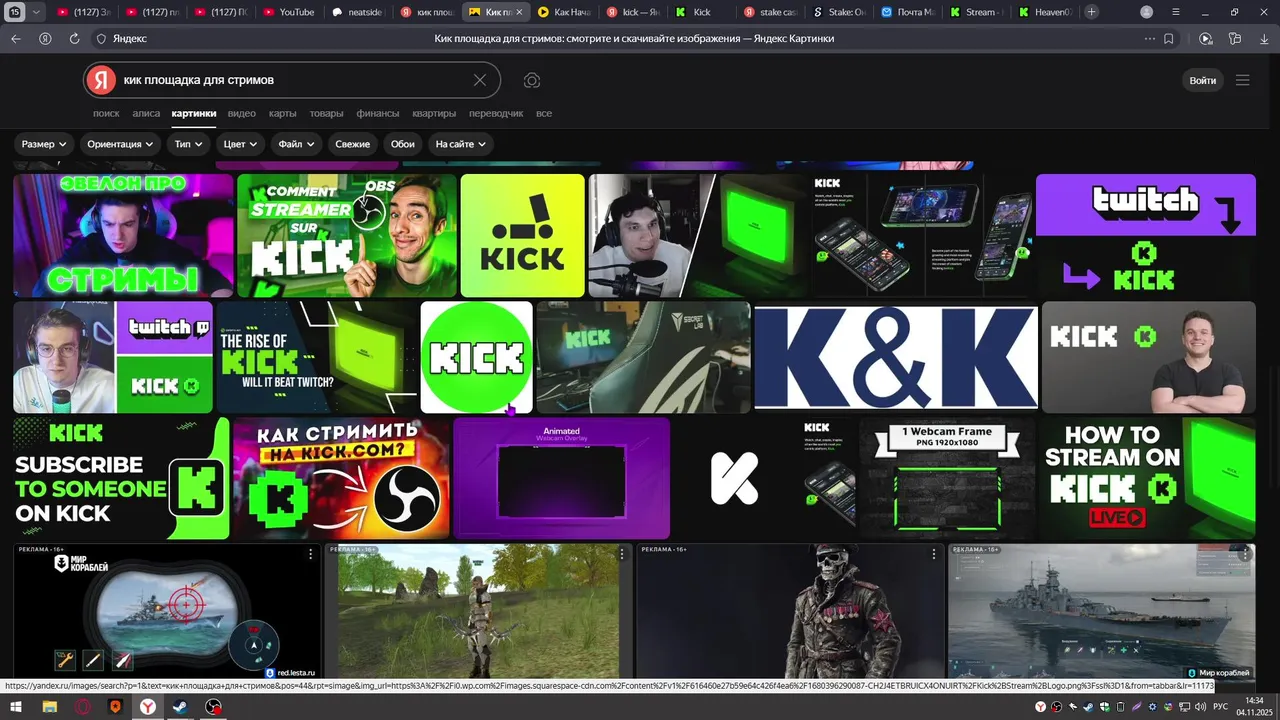
Task: Expand the Тип filter dropdown
Action: click(188, 144)
